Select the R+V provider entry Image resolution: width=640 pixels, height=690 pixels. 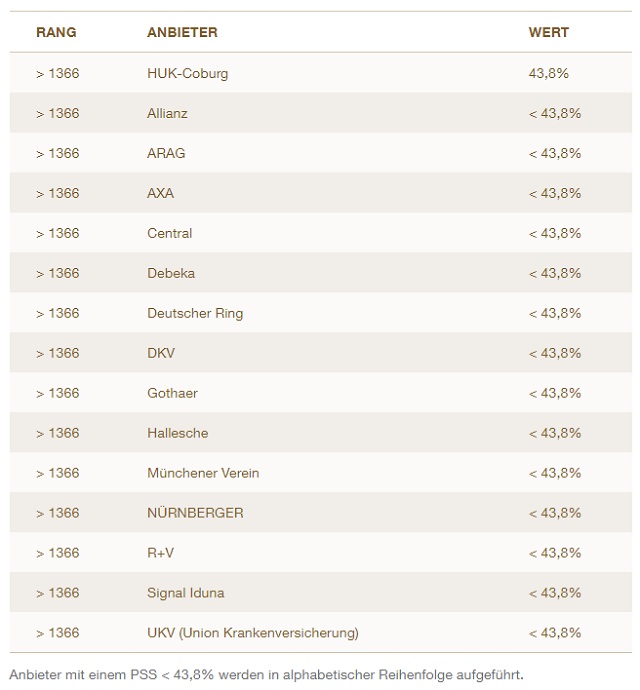[x=160, y=553]
